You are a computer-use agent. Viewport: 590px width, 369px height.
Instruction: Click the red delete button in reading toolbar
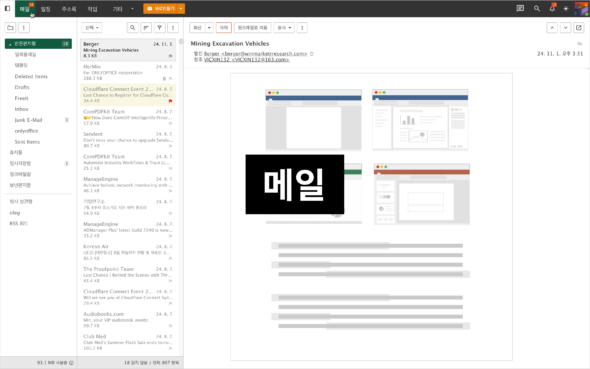tap(224, 27)
